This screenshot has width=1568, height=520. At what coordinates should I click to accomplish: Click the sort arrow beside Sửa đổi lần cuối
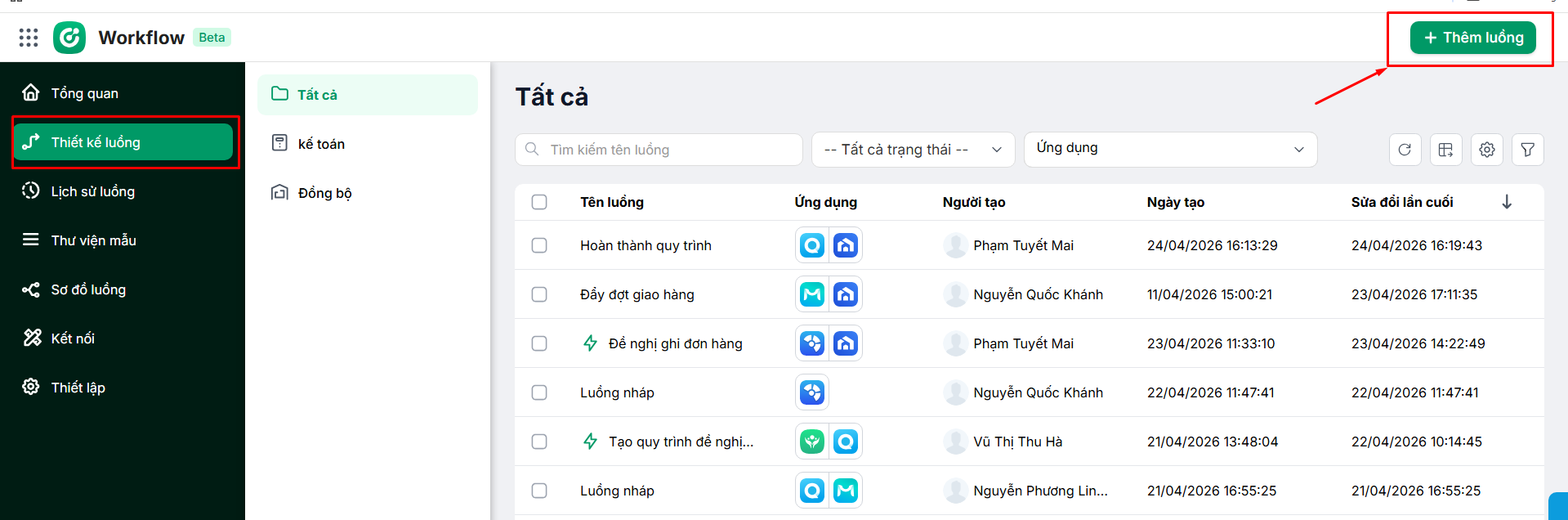click(1507, 202)
